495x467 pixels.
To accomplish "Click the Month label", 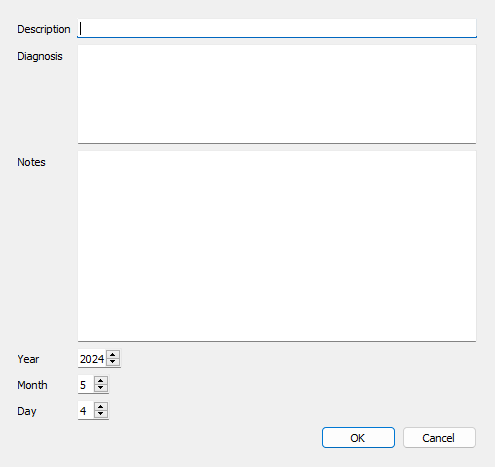I will click(32, 385).
